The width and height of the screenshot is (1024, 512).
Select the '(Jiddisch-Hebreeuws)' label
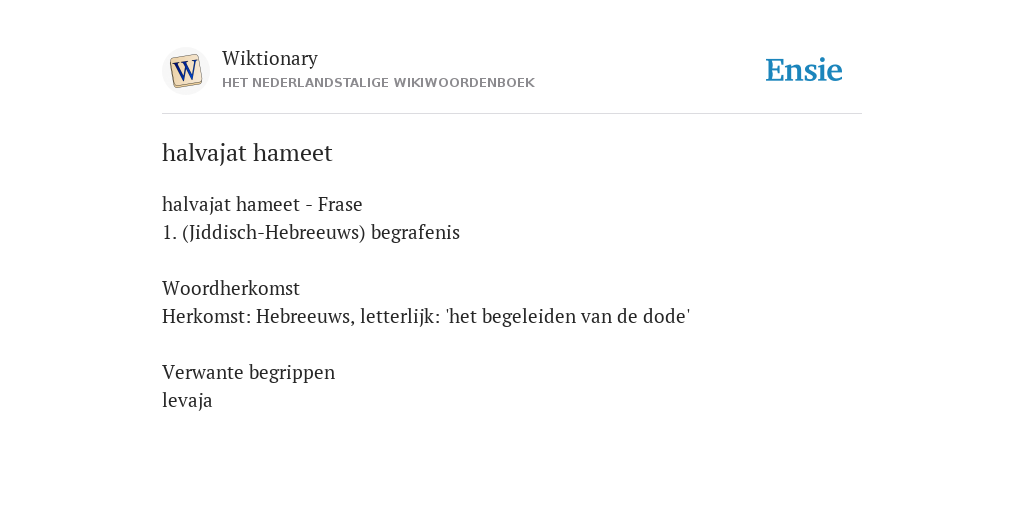point(274,232)
